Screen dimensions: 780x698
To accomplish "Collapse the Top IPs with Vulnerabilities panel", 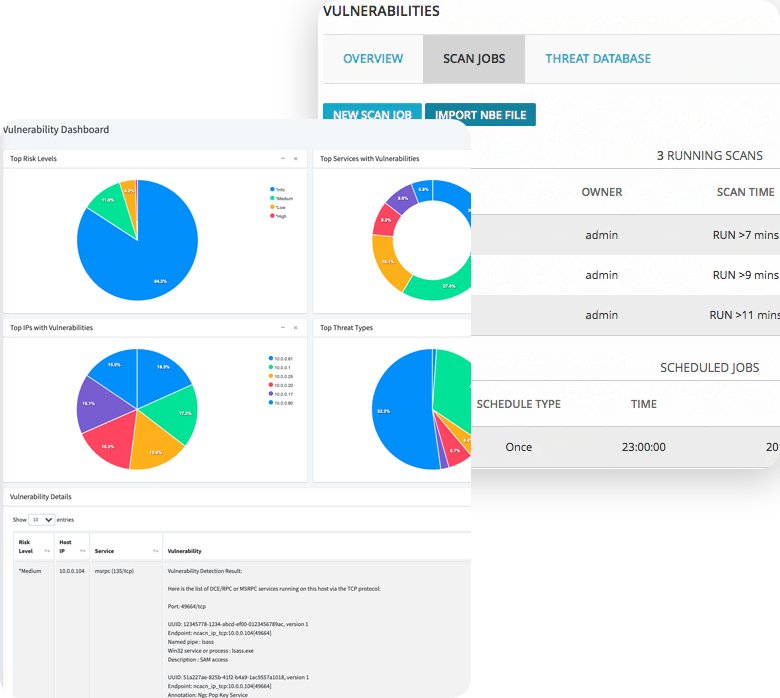I will click(x=283, y=328).
